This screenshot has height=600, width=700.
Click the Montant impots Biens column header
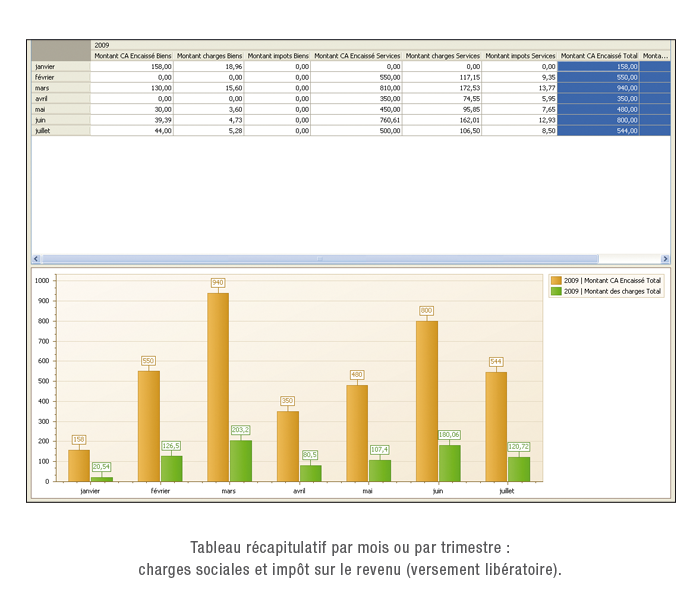click(277, 56)
